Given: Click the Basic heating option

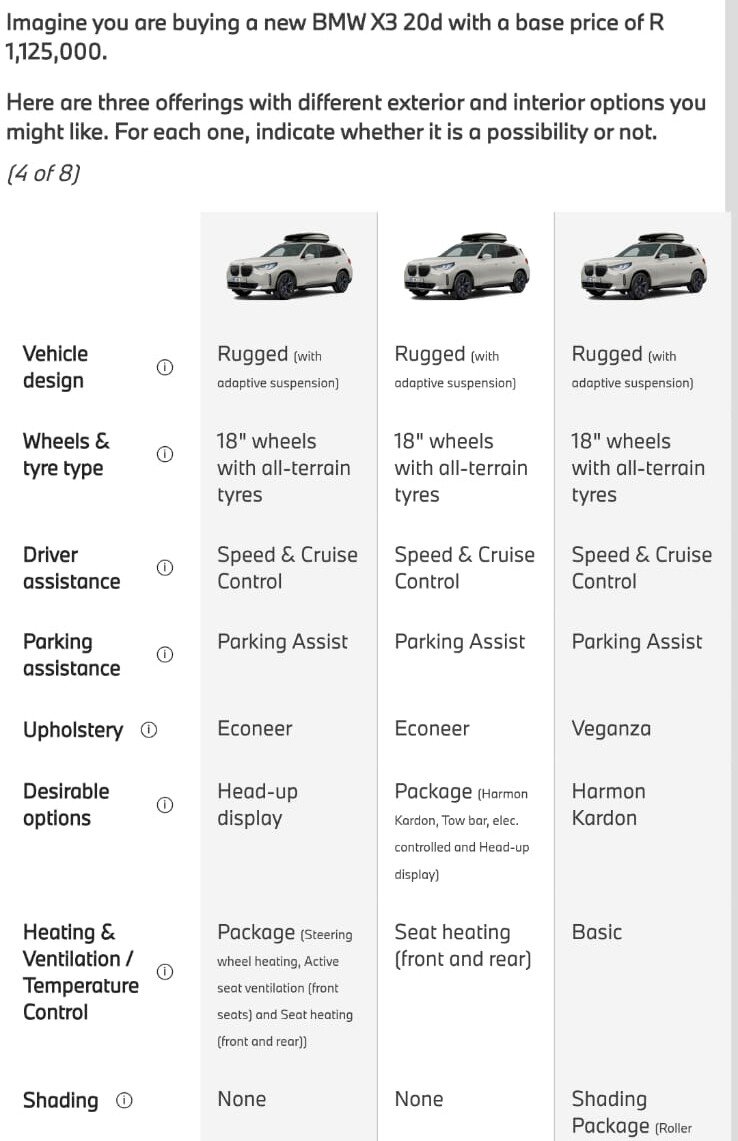Looking at the screenshot, I should point(596,932).
